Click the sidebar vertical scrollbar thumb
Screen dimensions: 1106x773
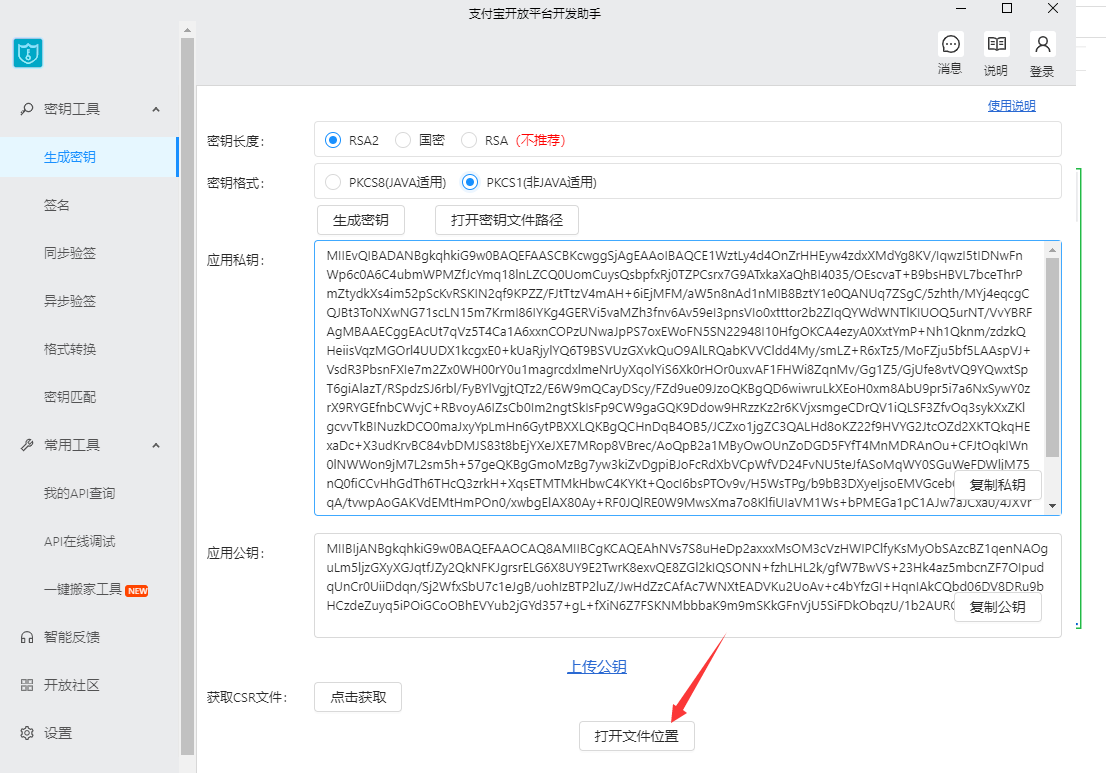click(x=187, y=396)
